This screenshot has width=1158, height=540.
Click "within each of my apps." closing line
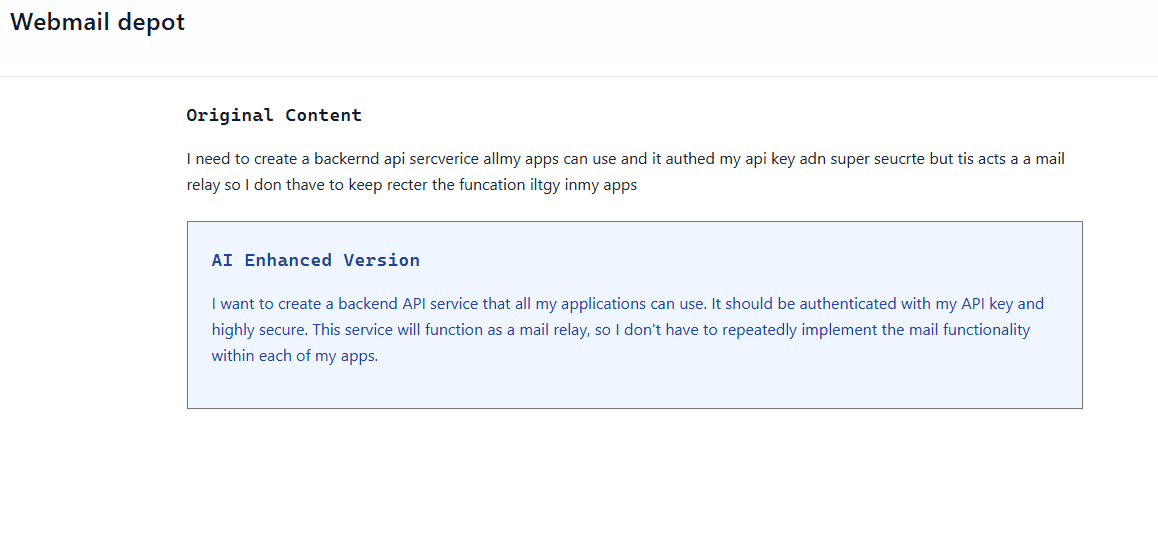coord(295,355)
